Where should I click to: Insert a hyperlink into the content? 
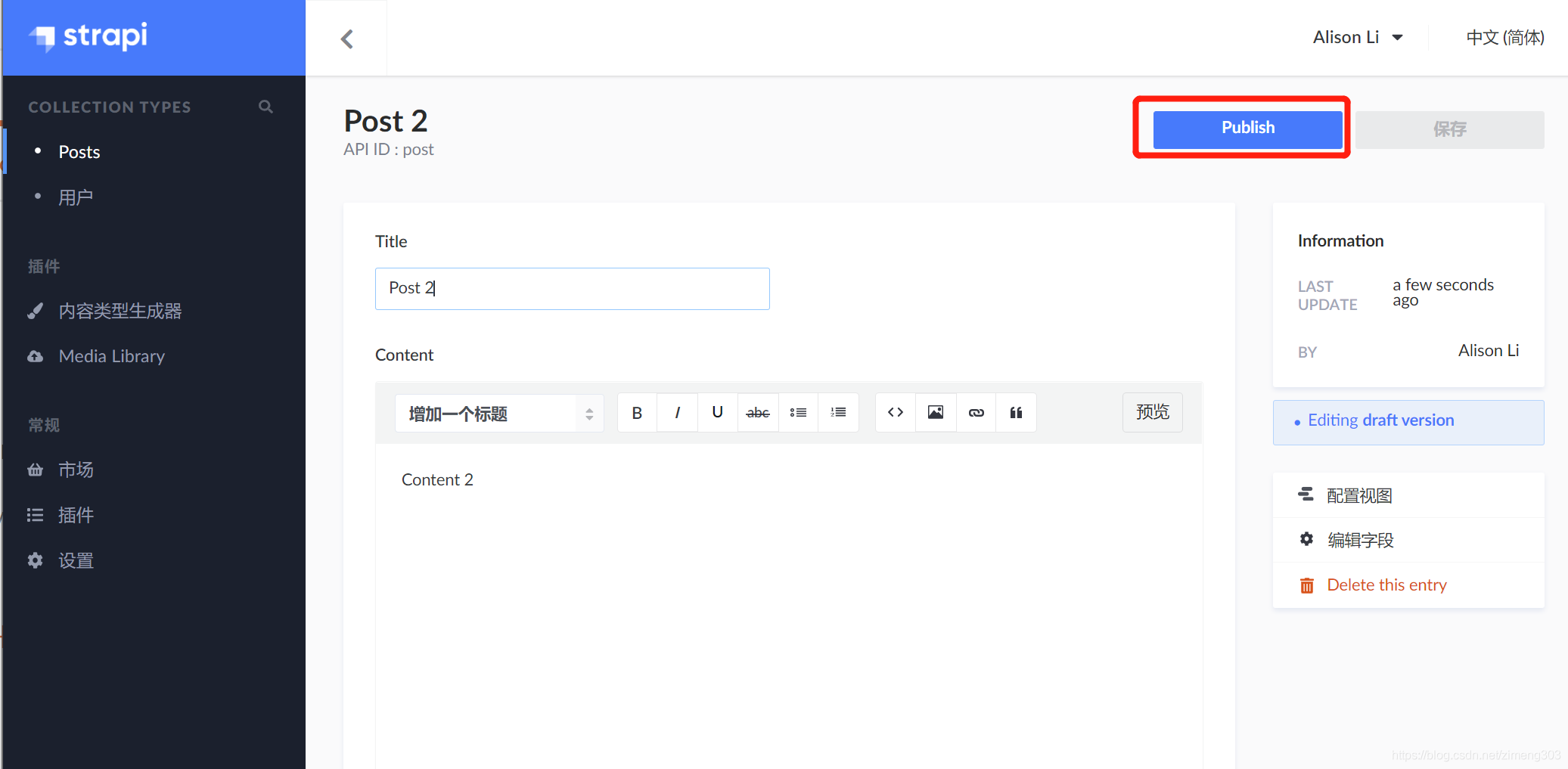(x=977, y=413)
